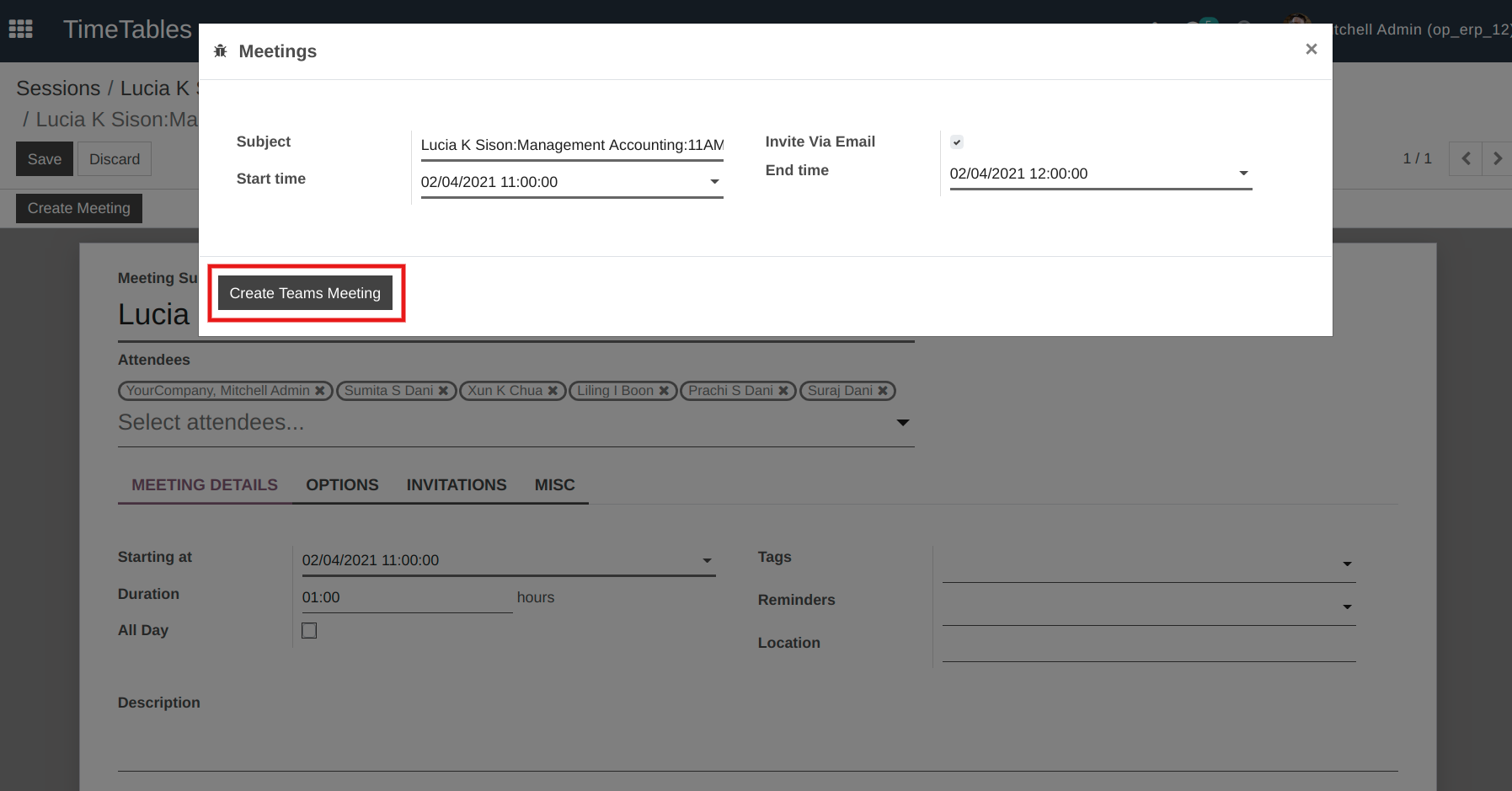The height and width of the screenshot is (791, 1512).
Task: Go to previous record arrow
Action: [1466, 158]
